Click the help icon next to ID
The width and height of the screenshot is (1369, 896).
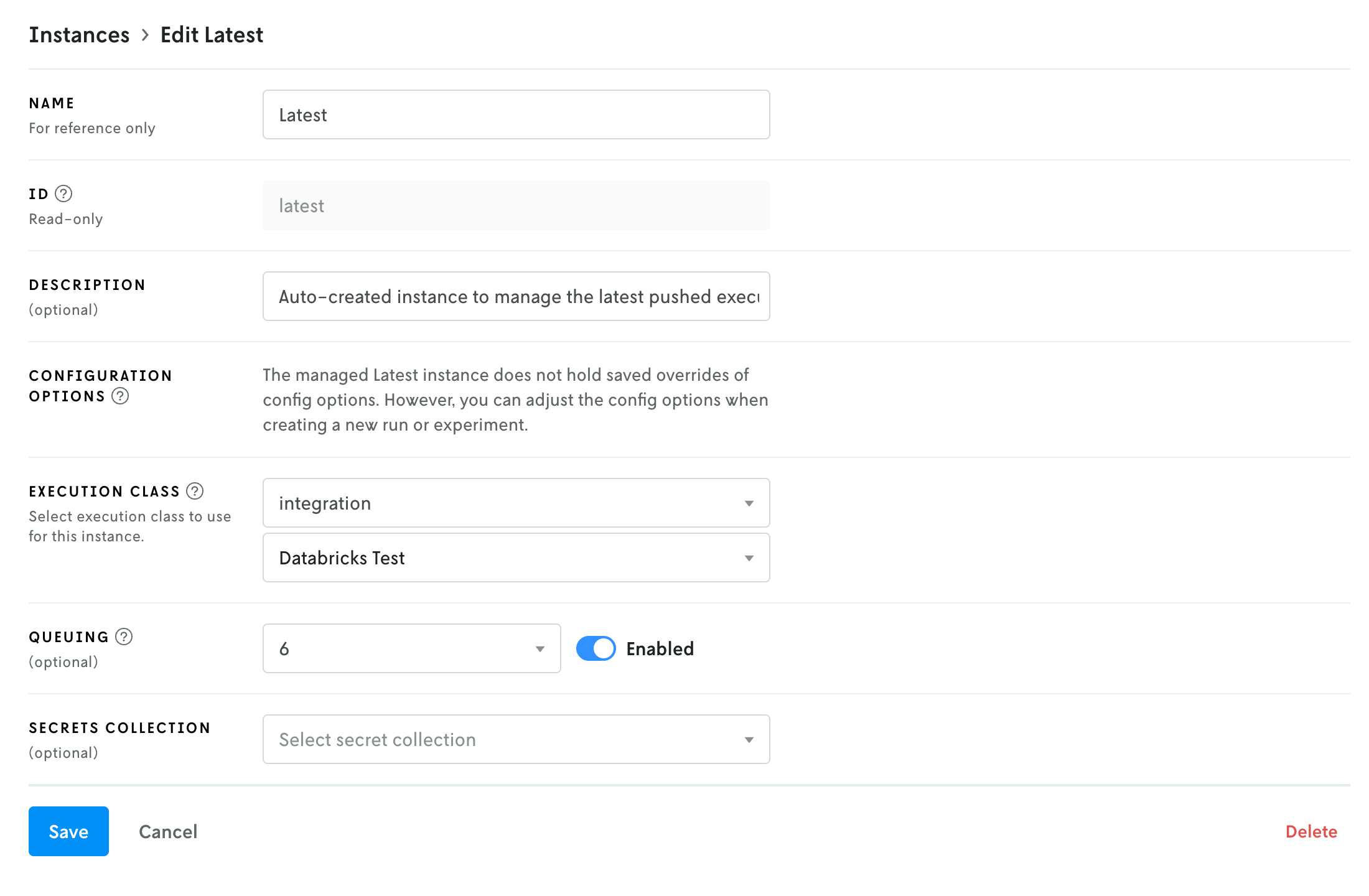tap(63, 194)
